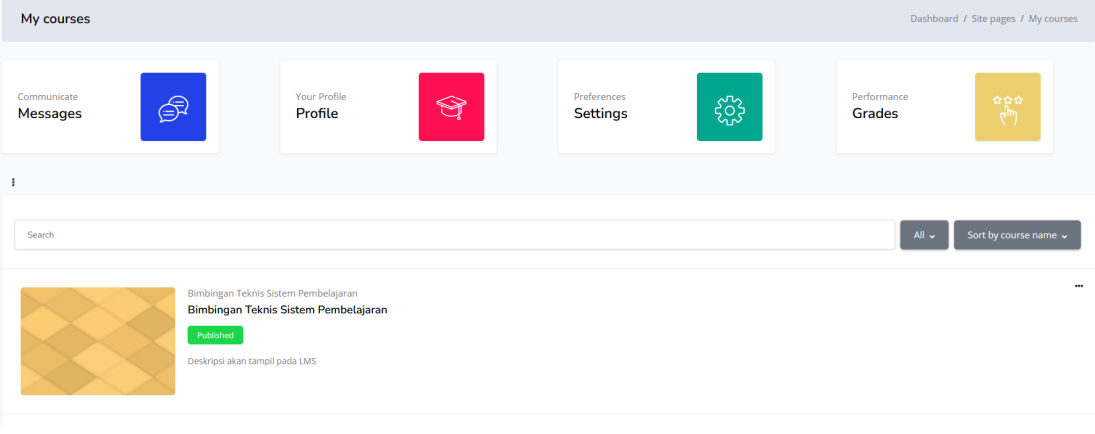Click the green Settings gear icon
Image resolution: width=1095 pixels, height=434 pixels.
(729, 107)
